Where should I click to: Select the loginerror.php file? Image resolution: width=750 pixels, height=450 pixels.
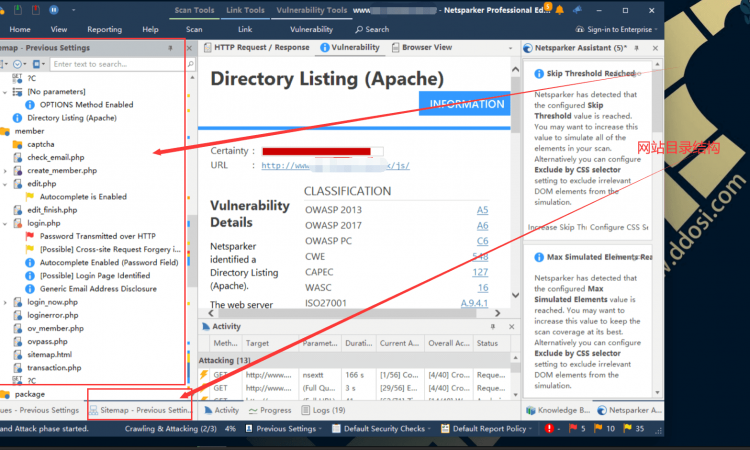click(53, 315)
